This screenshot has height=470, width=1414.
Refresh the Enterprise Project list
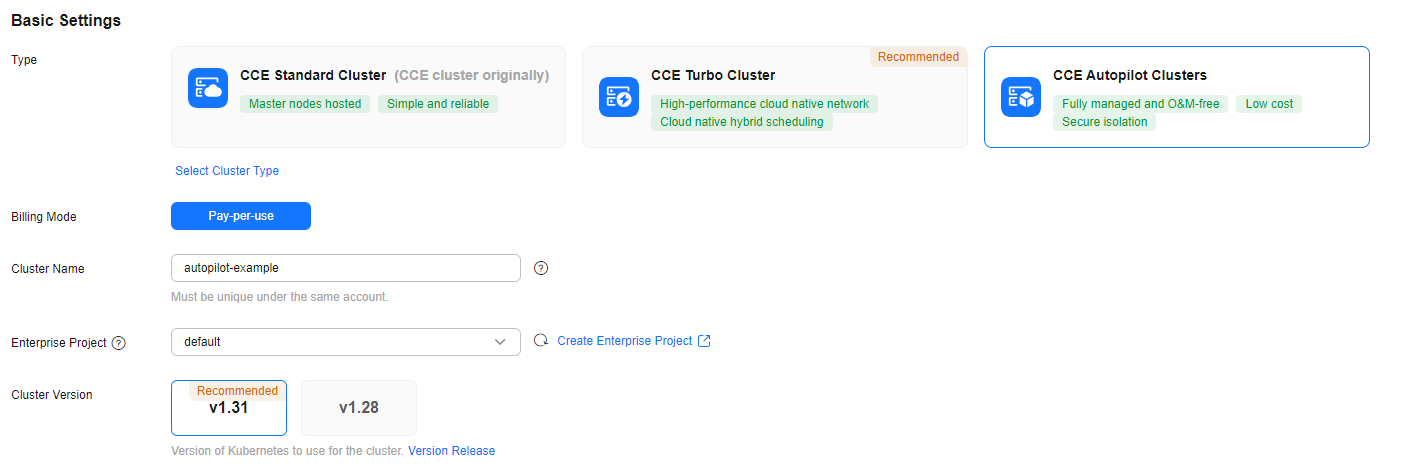pyautogui.click(x=541, y=341)
